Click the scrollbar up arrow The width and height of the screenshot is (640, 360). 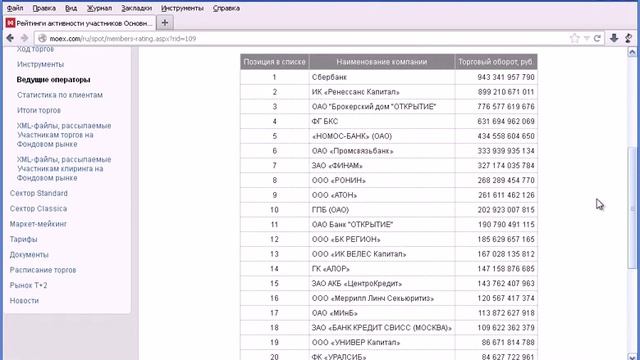click(x=632, y=52)
